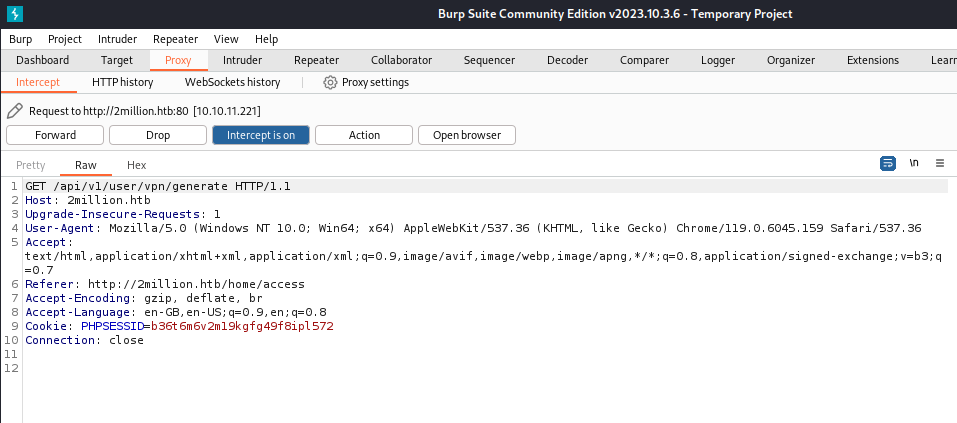Click the pencil edit icon beside request target
Viewport: 957px width, 423px height.
(x=14, y=111)
